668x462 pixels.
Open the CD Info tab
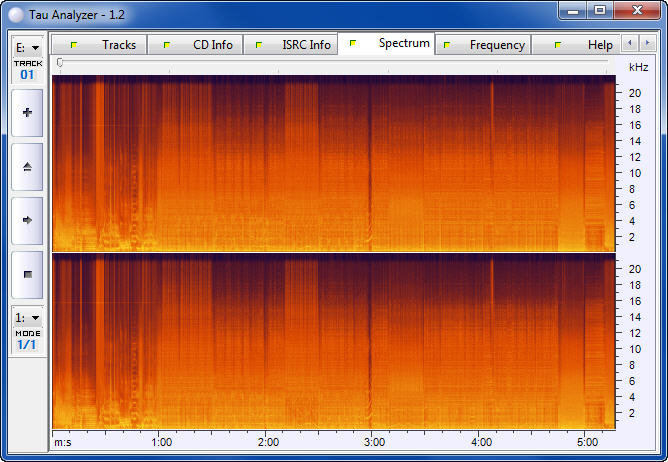(202, 45)
